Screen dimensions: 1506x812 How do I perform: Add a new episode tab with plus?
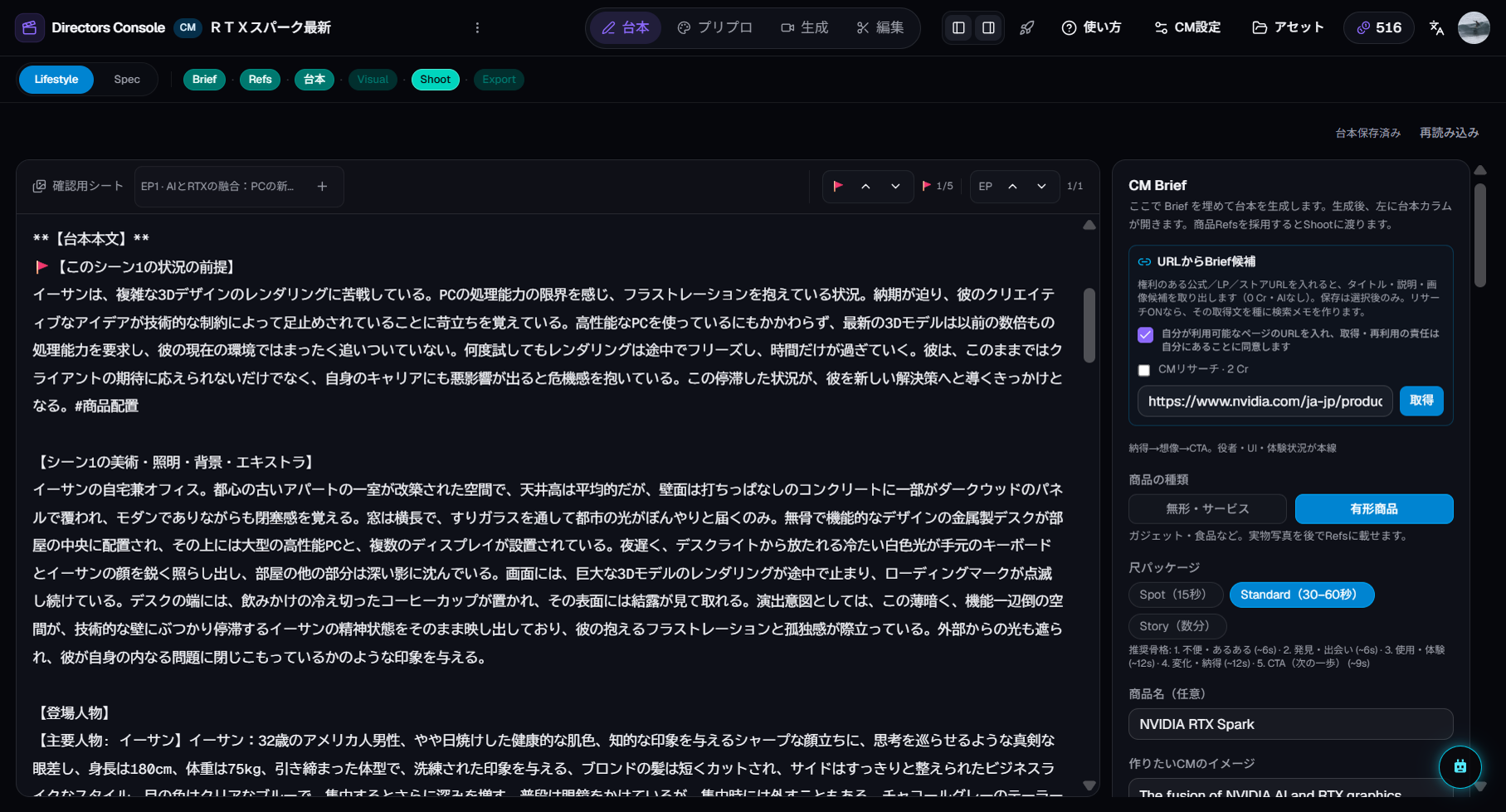click(x=322, y=186)
